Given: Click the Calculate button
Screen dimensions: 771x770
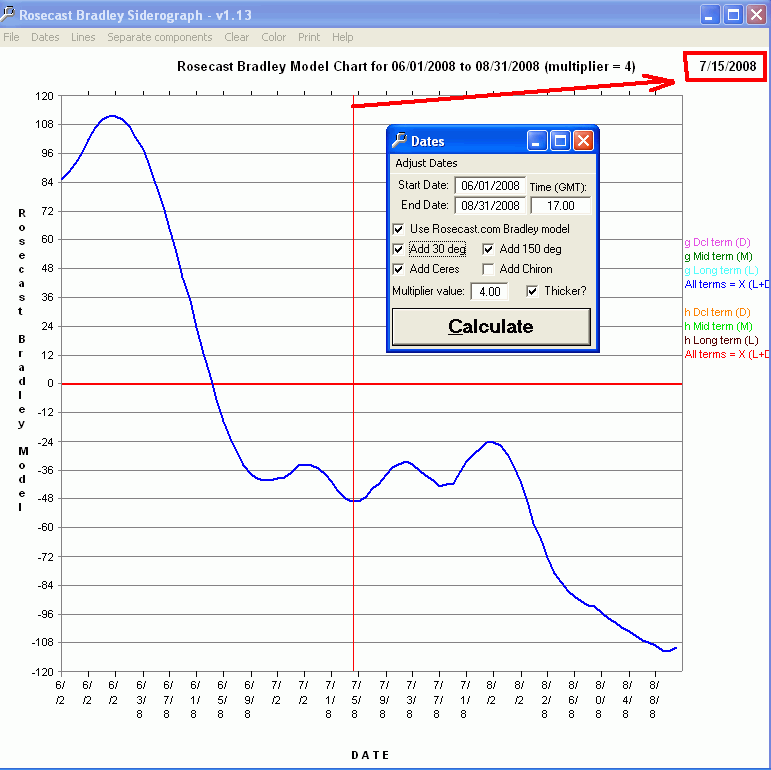Looking at the screenshot, I should pos(491,326).
